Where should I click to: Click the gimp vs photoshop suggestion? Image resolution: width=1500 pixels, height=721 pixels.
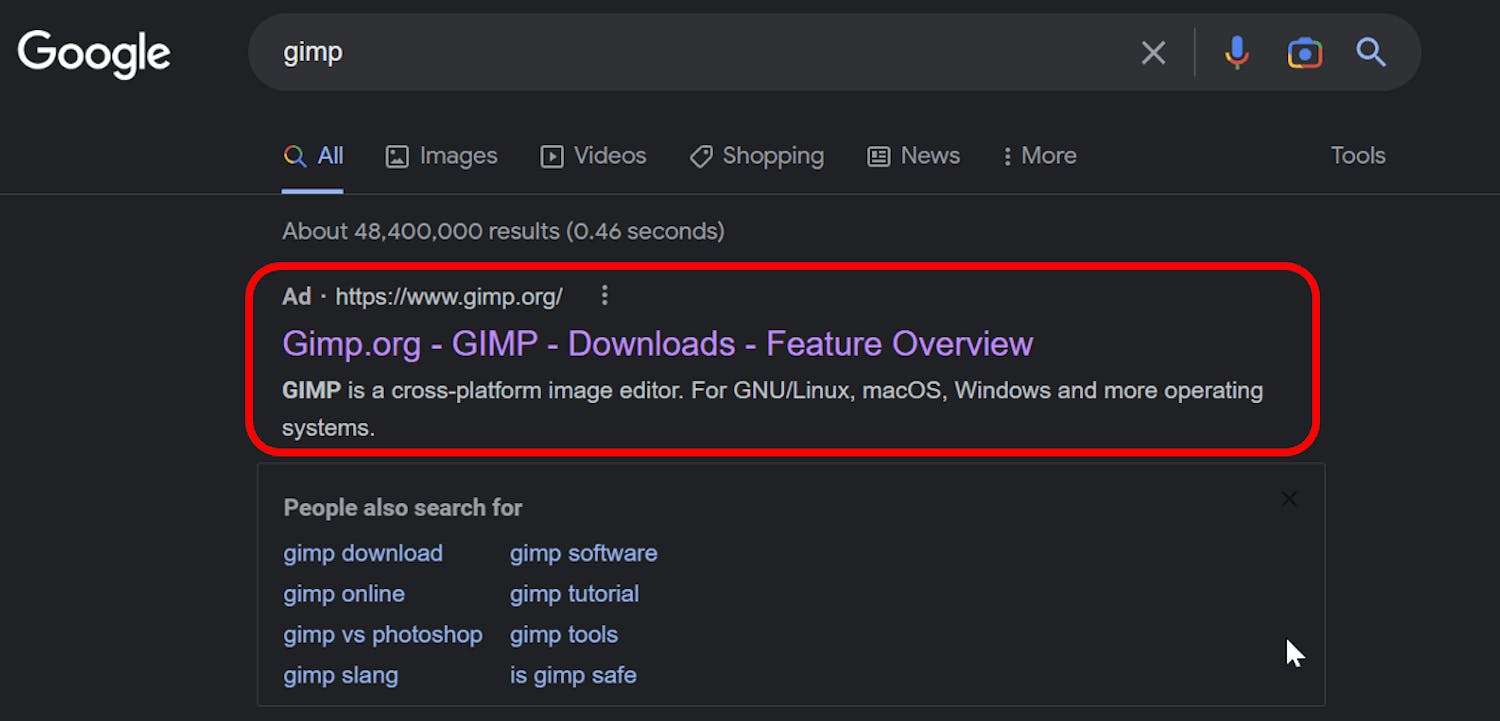(x=383, y=634)
